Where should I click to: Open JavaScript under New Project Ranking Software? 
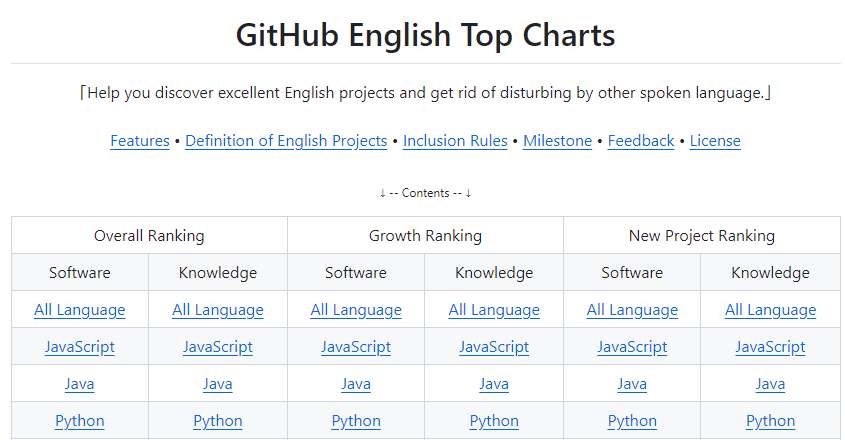[632, 347]
